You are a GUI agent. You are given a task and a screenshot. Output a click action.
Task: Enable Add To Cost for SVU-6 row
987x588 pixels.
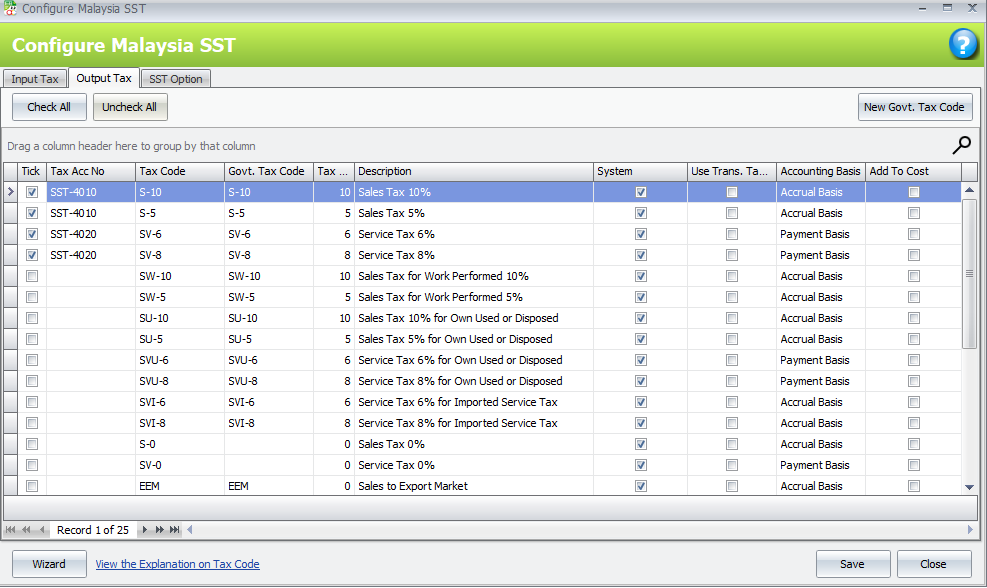tap(914, 360)
